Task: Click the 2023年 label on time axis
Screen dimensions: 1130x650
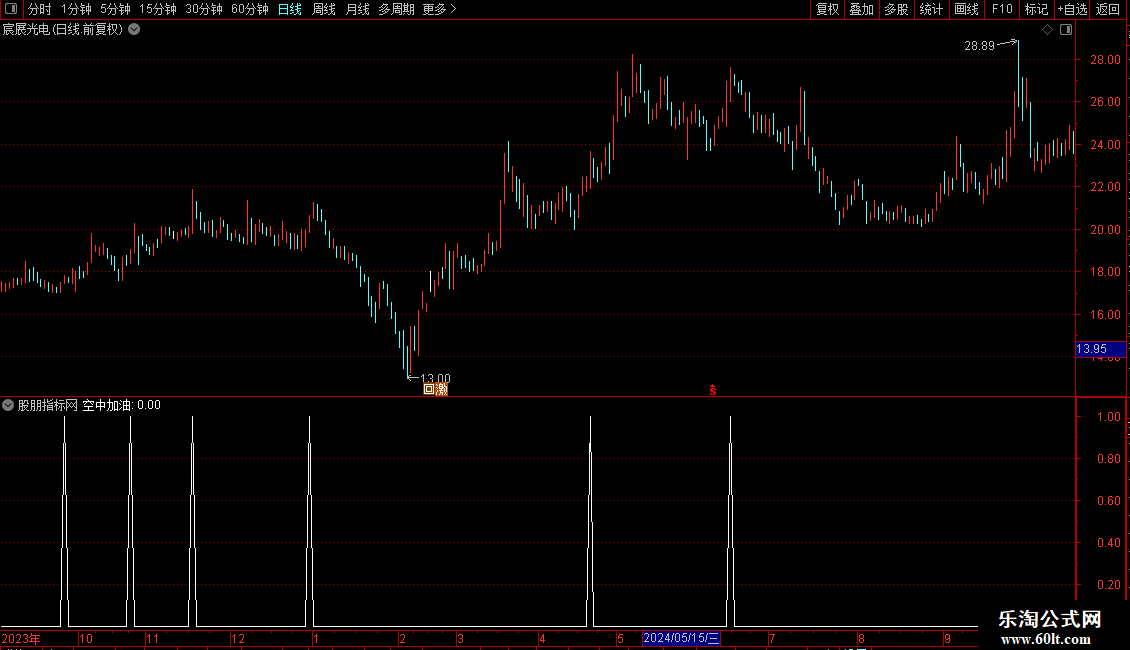Action: (x=21, y=638)
